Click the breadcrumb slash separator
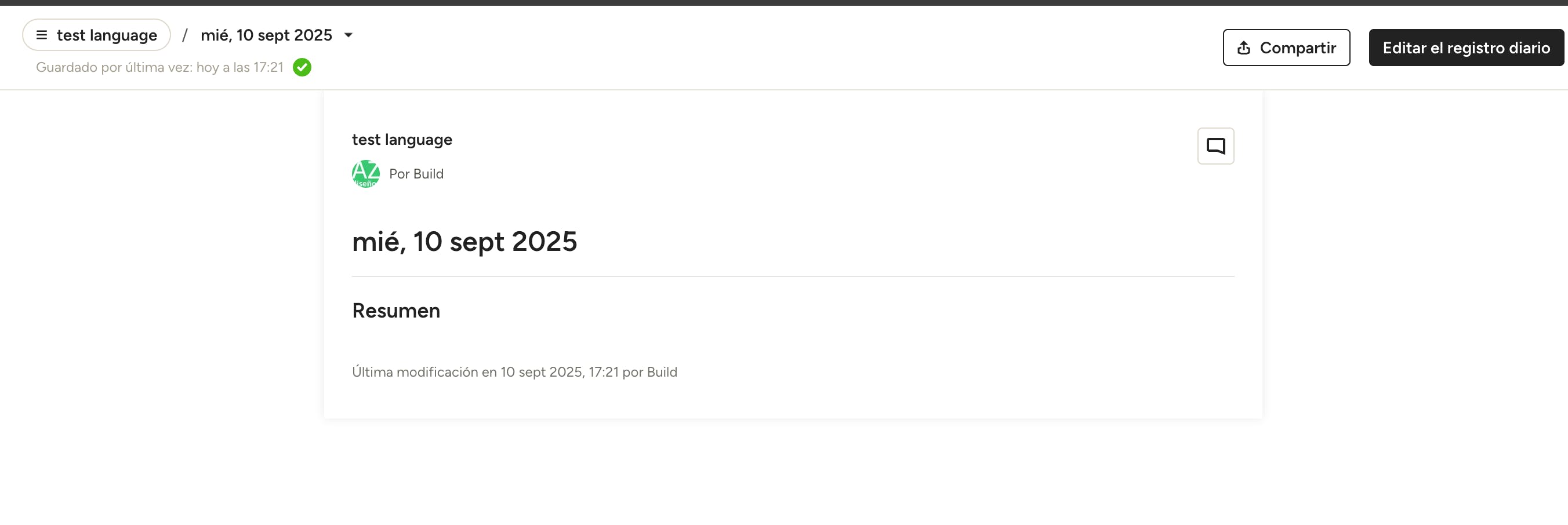1568x525 pixels. pyautogui.click(x=184, y=35)
